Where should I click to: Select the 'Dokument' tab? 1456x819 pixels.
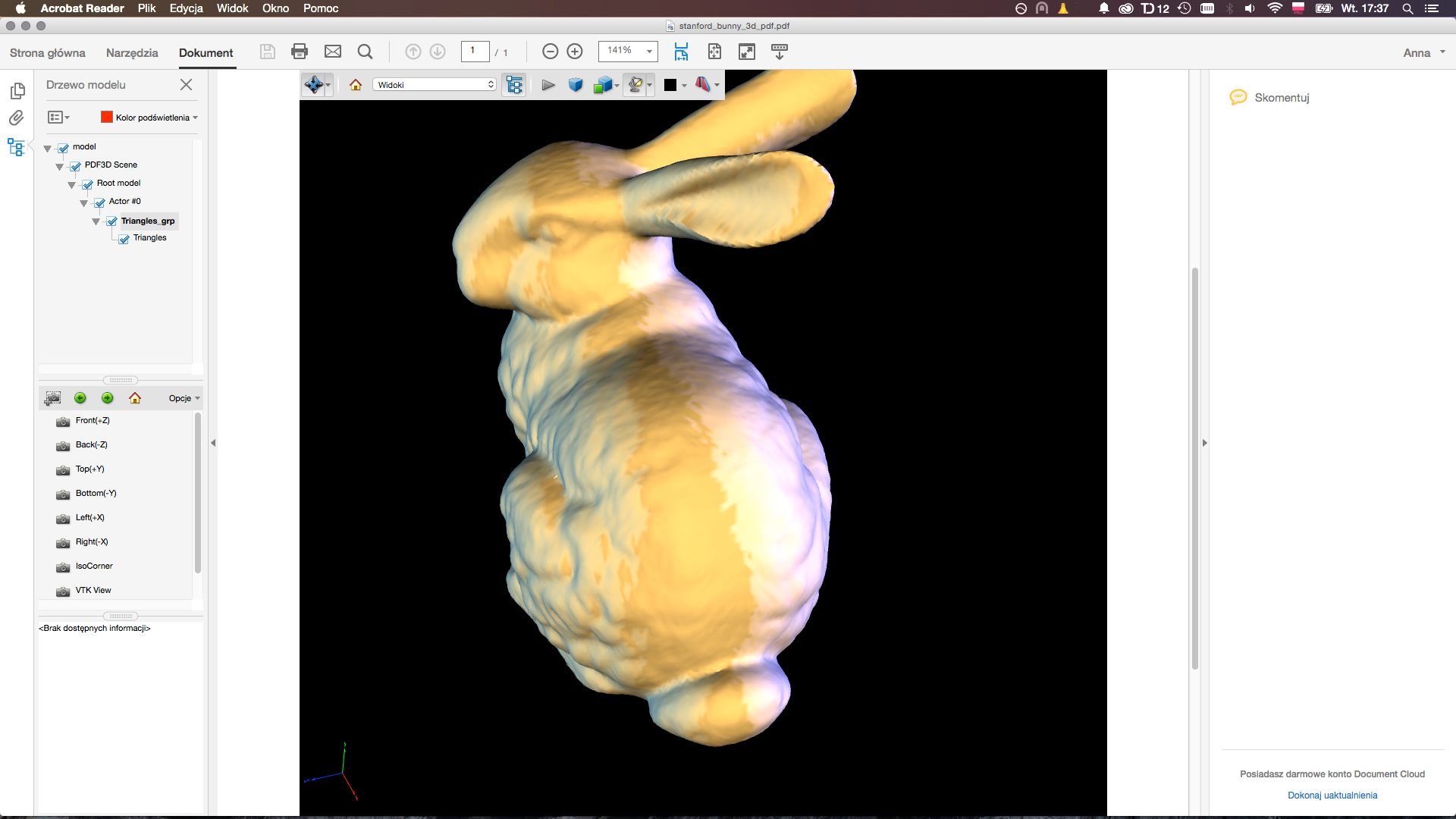(206, 53)
